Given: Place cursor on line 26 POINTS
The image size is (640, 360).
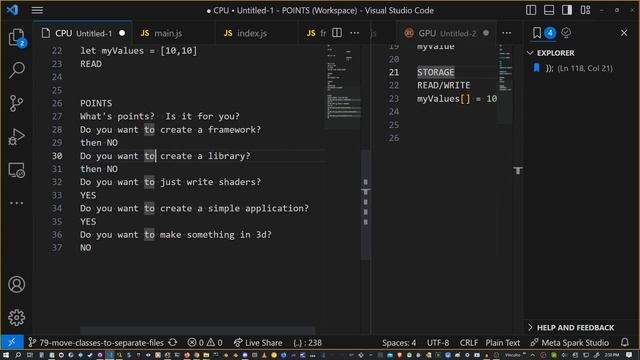Looking at the screenshot, I should tap(96, 103).
